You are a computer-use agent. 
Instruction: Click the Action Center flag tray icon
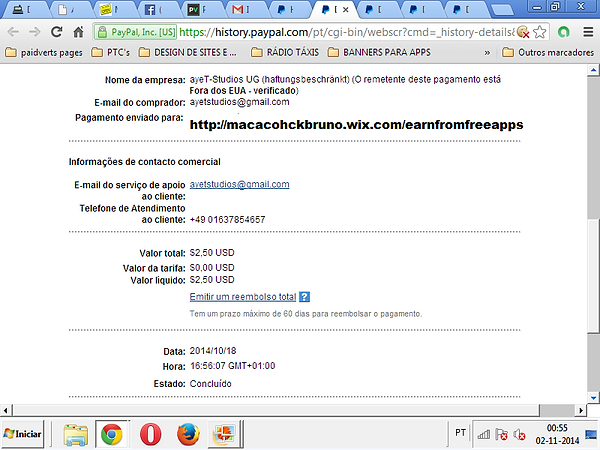pos(501,434)
